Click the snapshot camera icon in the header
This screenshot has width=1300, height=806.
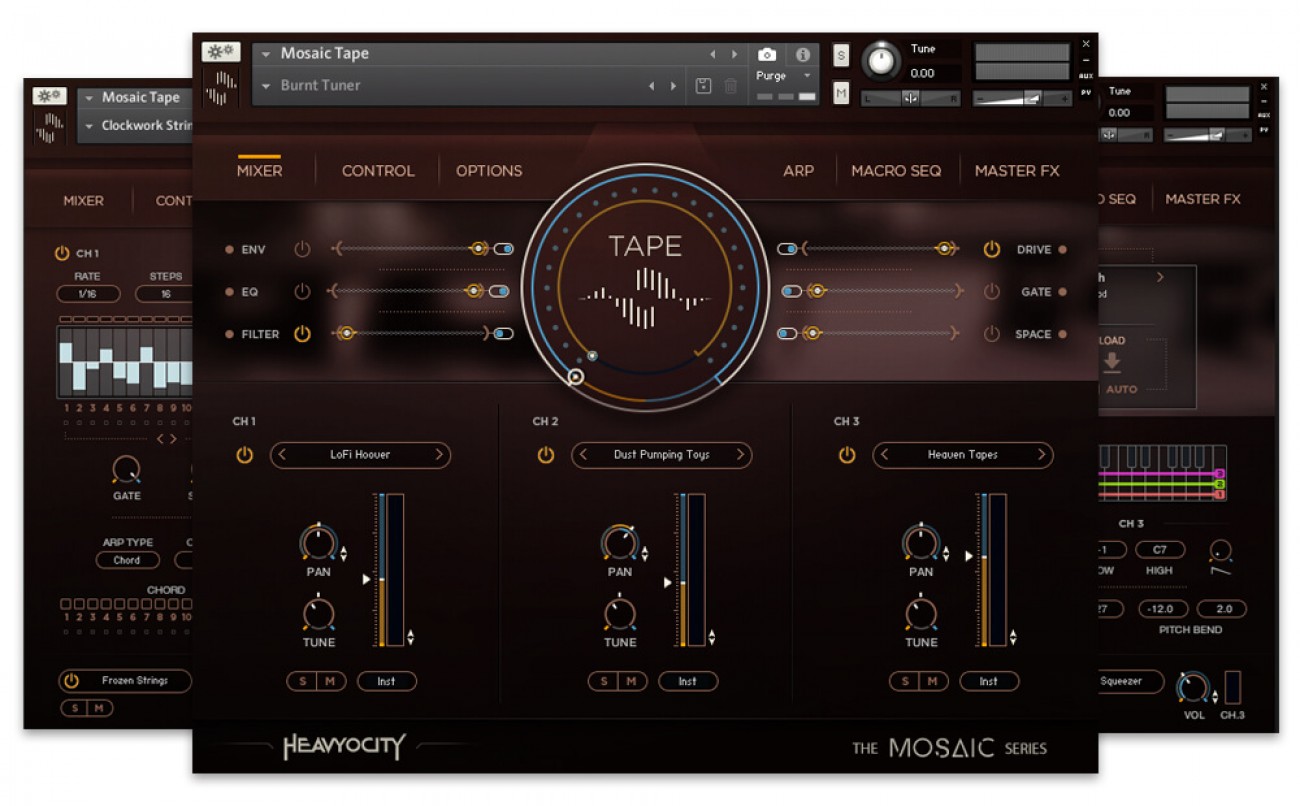(x=766, y=55)
